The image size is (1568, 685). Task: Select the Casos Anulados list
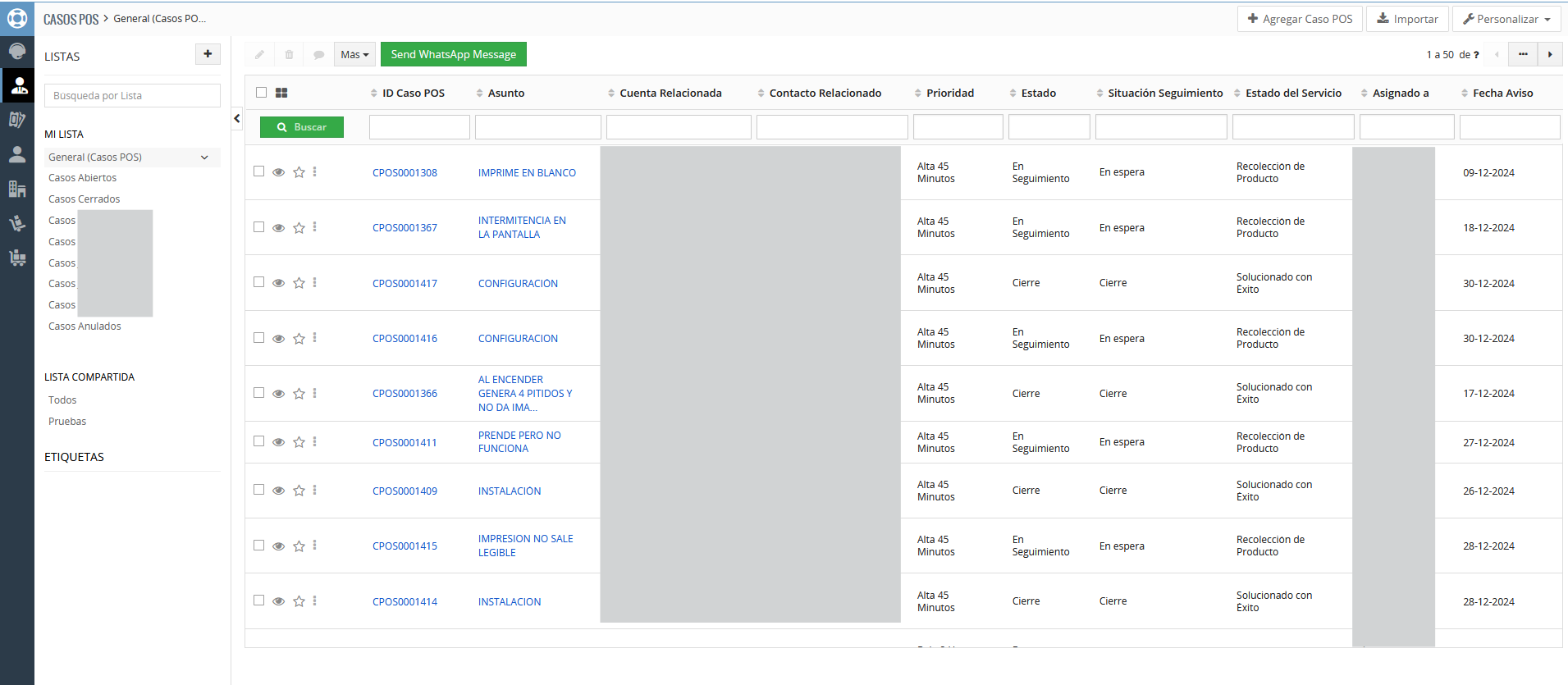(x=85, y=327)
